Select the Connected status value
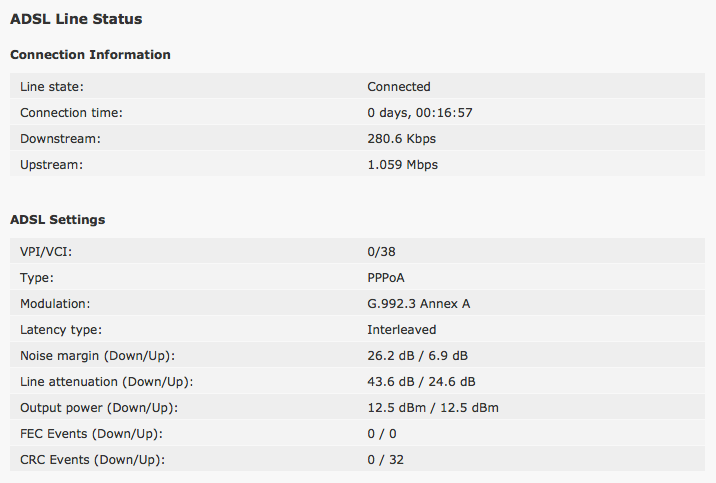The image size is (716, 483). (x=399, y=87)
